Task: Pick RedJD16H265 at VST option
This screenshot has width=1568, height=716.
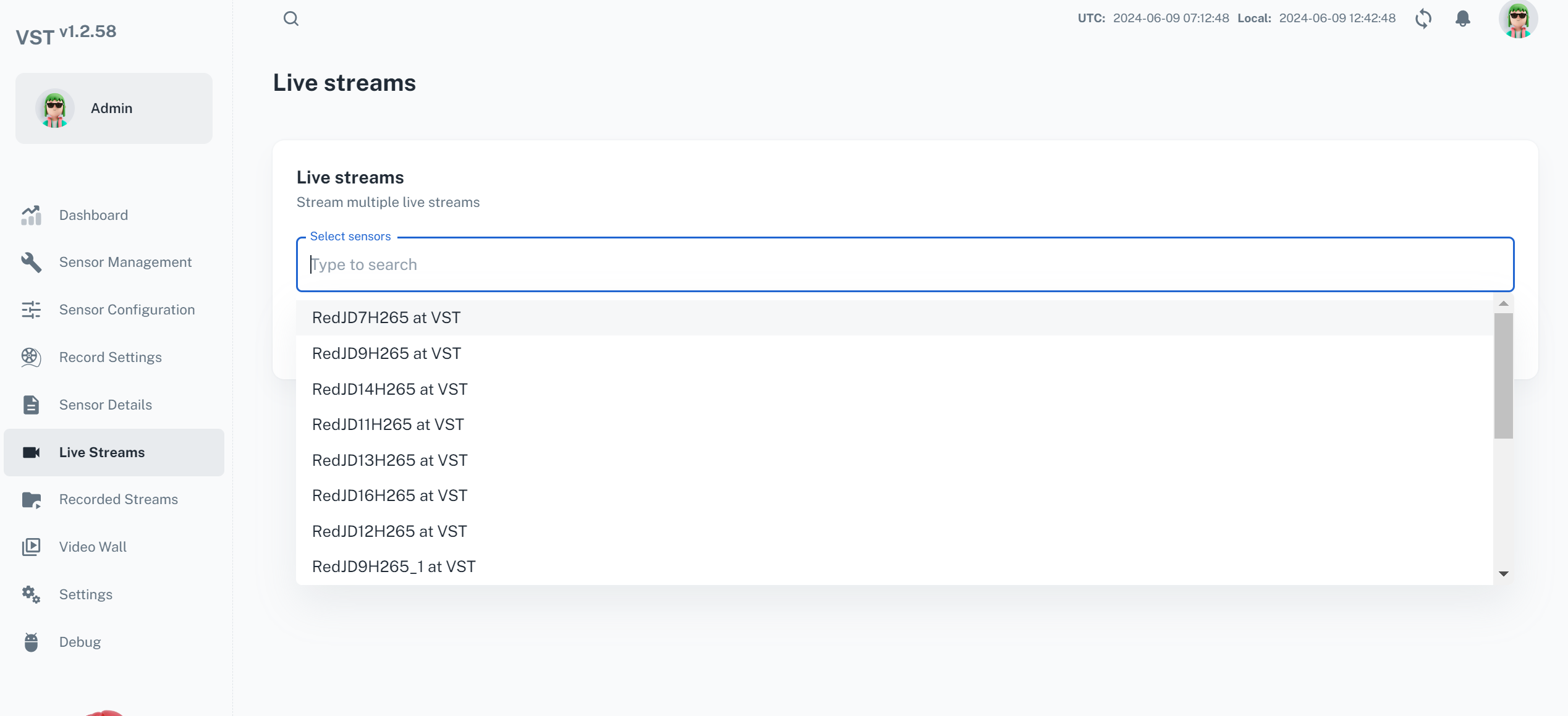Action: pyautogui.click(x=389, y=495)
